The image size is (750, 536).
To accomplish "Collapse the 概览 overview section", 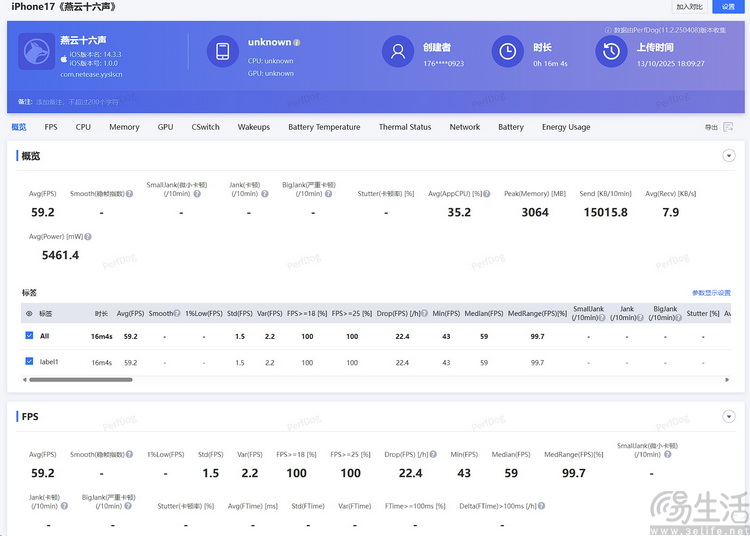I will 728,156.
